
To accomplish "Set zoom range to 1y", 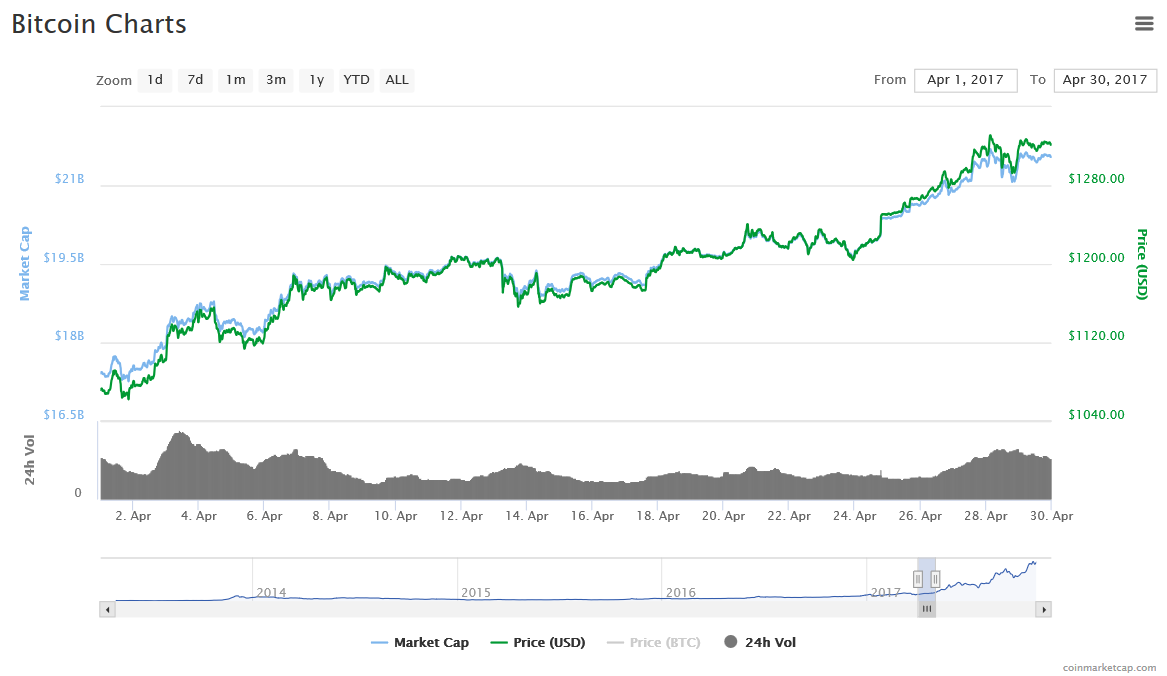I will [316, 80].
